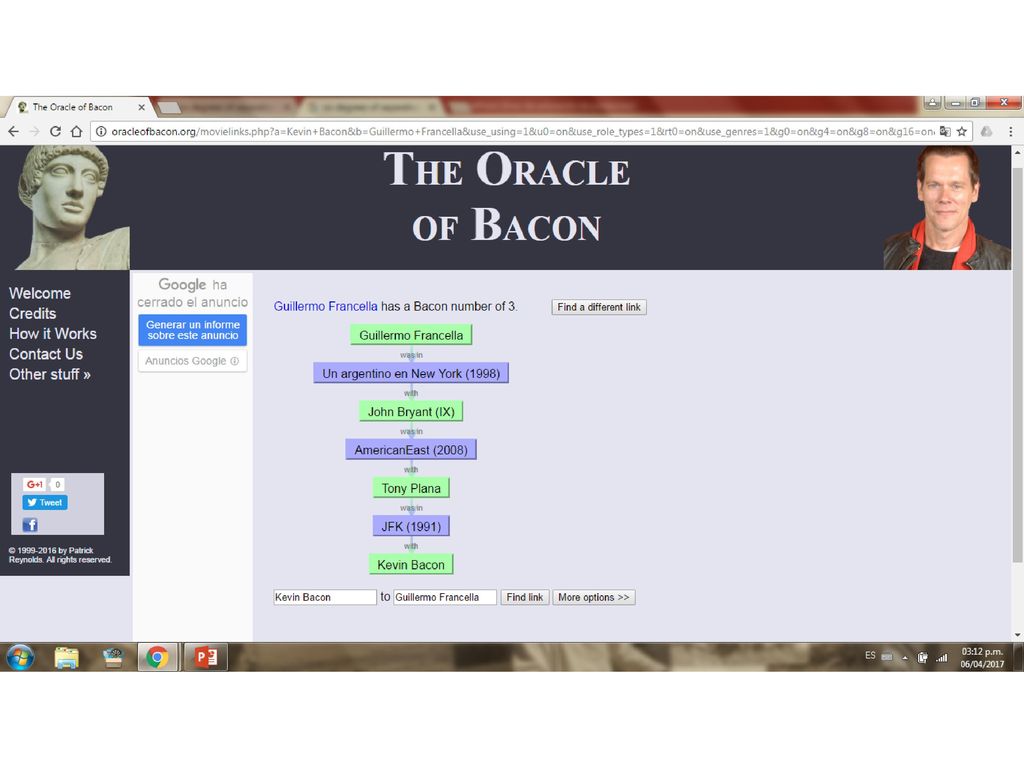Click the browser forward arrow
This screenshot has width=1024, height=768.
35,131
